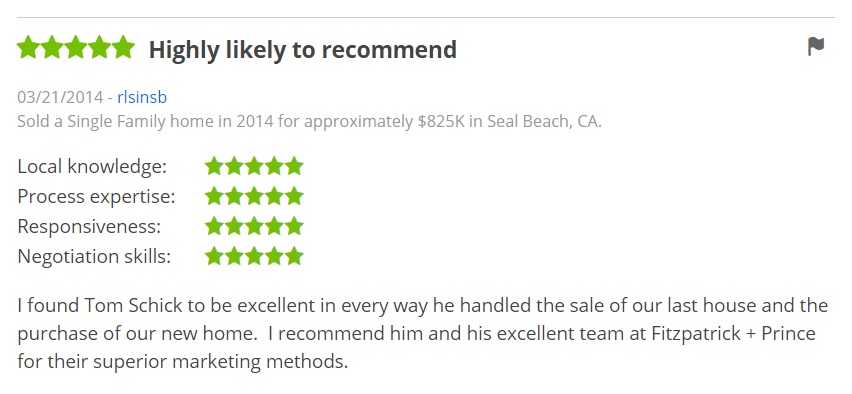The width and height of the screenshot is (852, 394).
Task: Click the 'Highly likely to recommend' heading
Action: coord(303,49)
